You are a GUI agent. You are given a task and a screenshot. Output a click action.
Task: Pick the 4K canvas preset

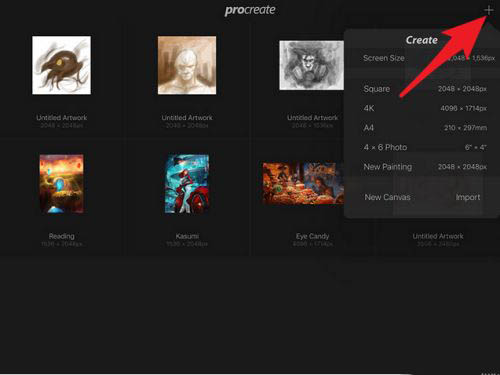(425, 108)
